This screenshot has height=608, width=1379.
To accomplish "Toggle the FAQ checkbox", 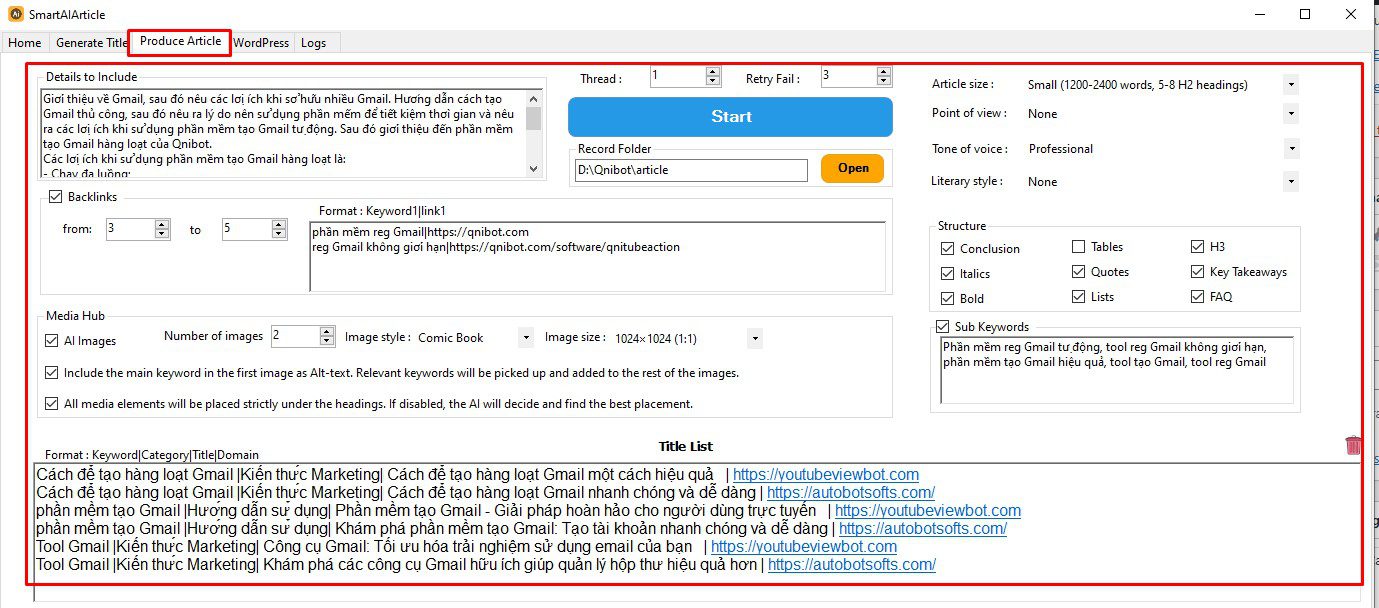I will pos(1198,296).
